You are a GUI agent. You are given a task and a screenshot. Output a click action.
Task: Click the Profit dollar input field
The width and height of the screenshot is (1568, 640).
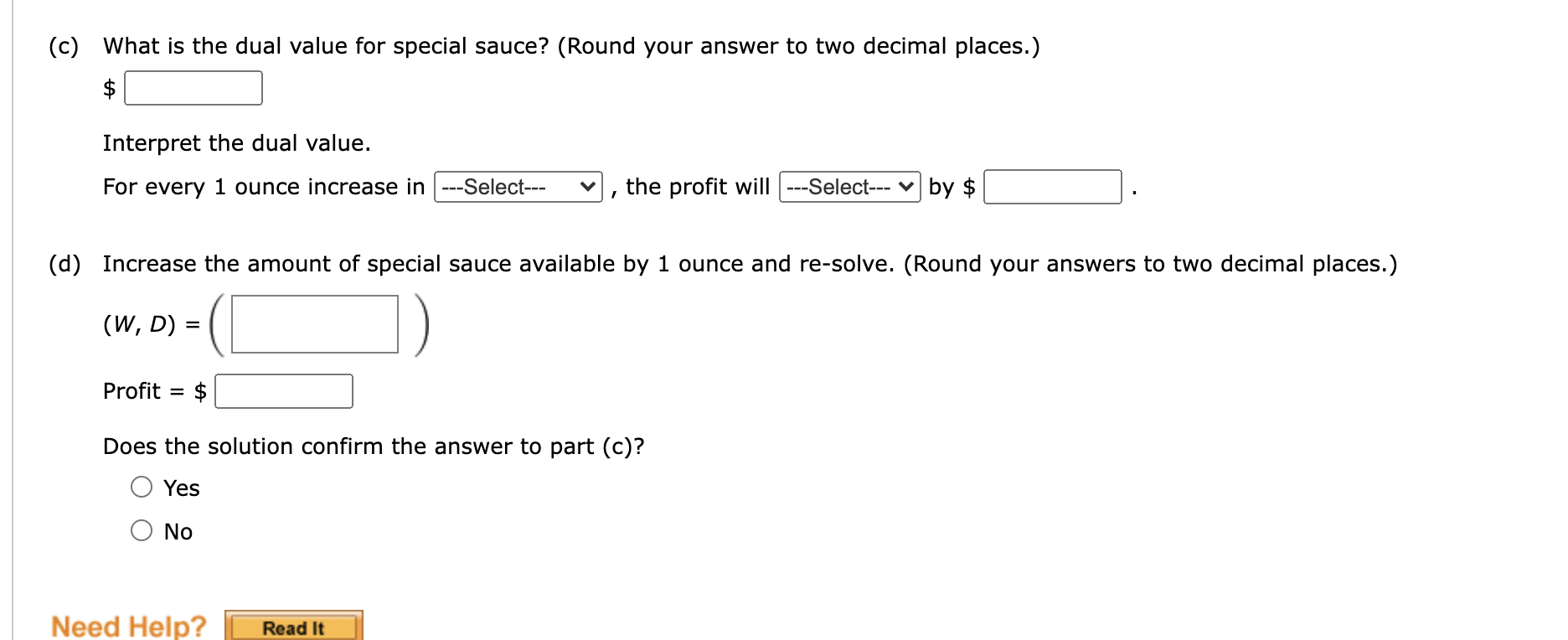(x=284, y=390)
